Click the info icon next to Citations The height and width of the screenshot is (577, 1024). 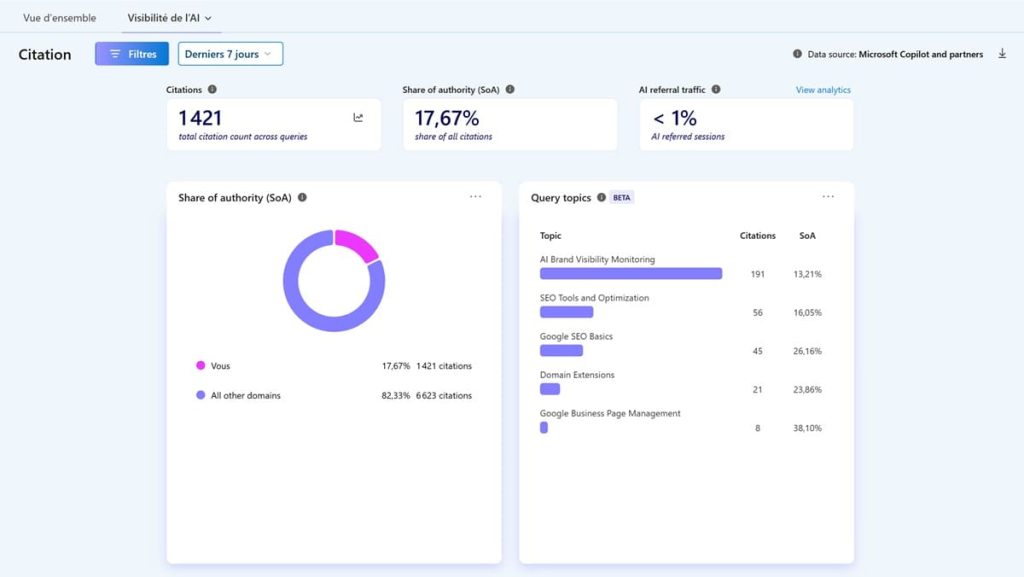point(212,89)
